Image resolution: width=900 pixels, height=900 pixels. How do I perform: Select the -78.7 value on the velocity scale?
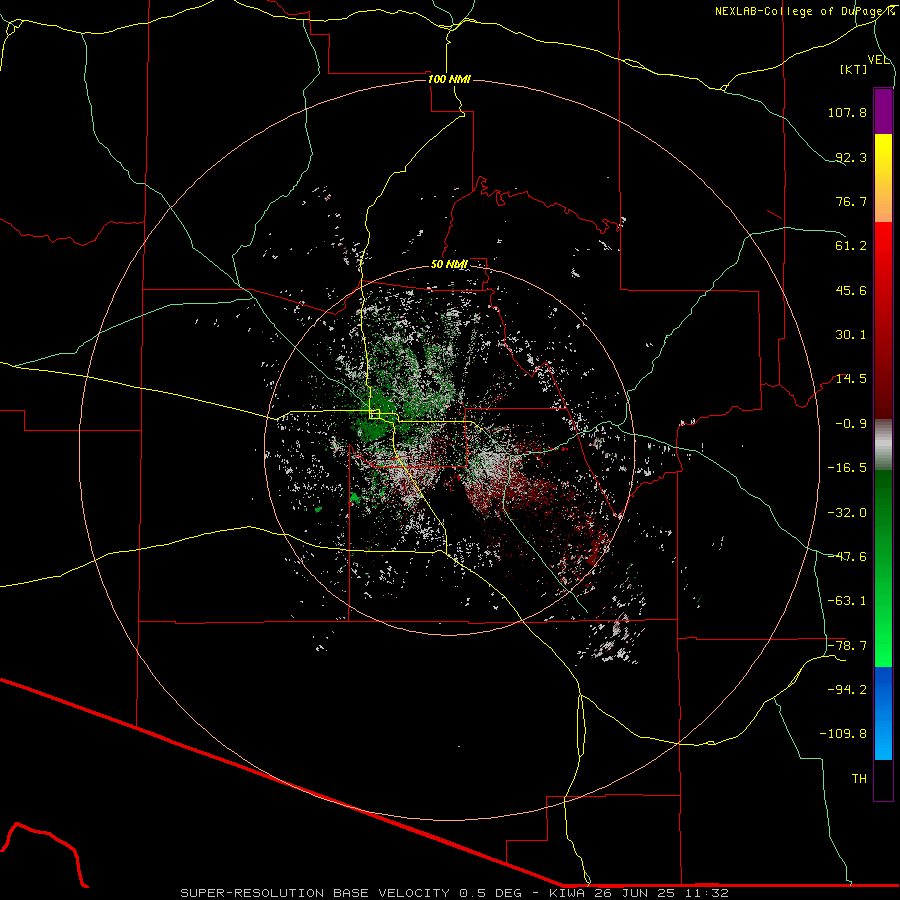pos(847,646)
